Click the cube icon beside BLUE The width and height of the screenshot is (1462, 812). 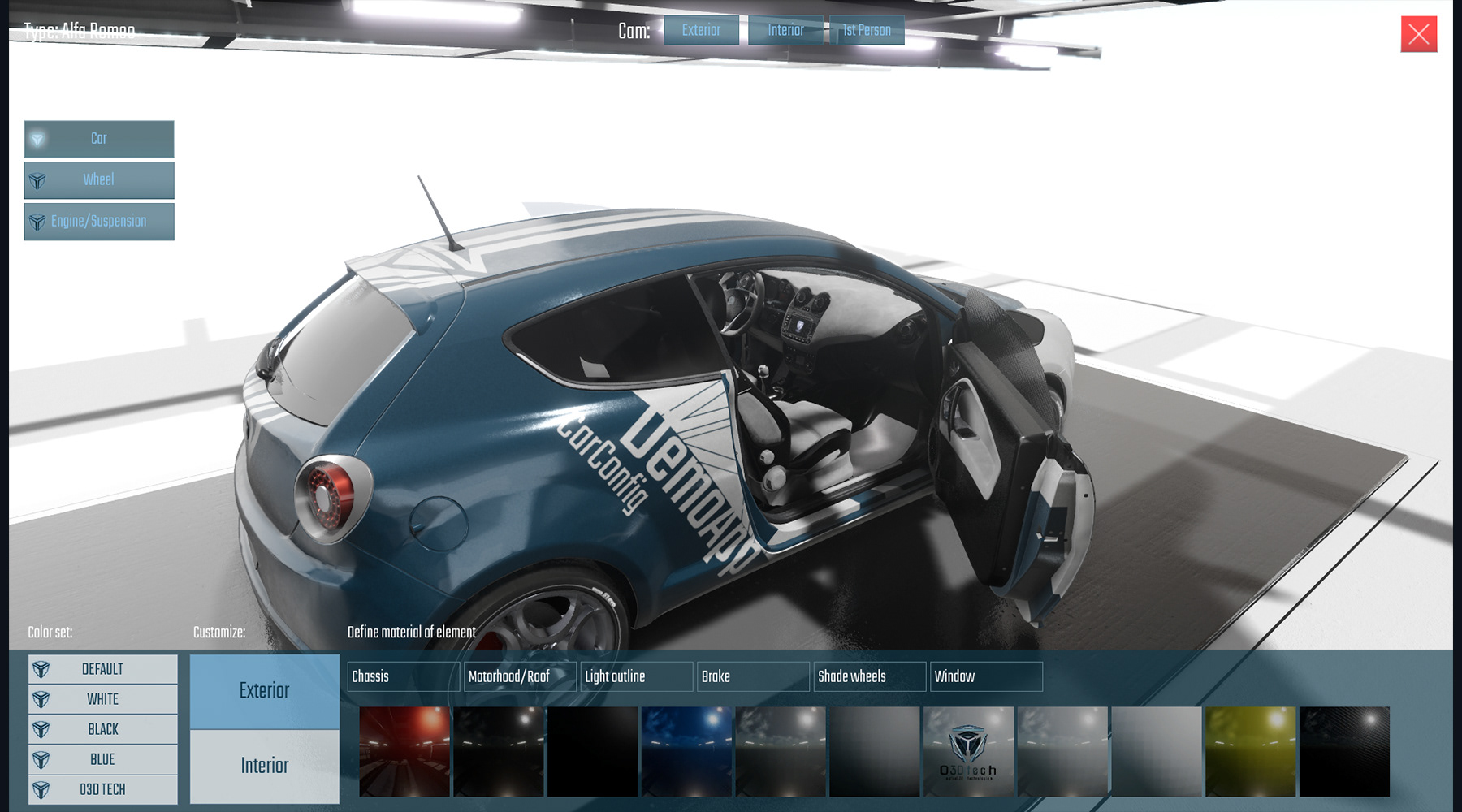click(x=41, y=759)
